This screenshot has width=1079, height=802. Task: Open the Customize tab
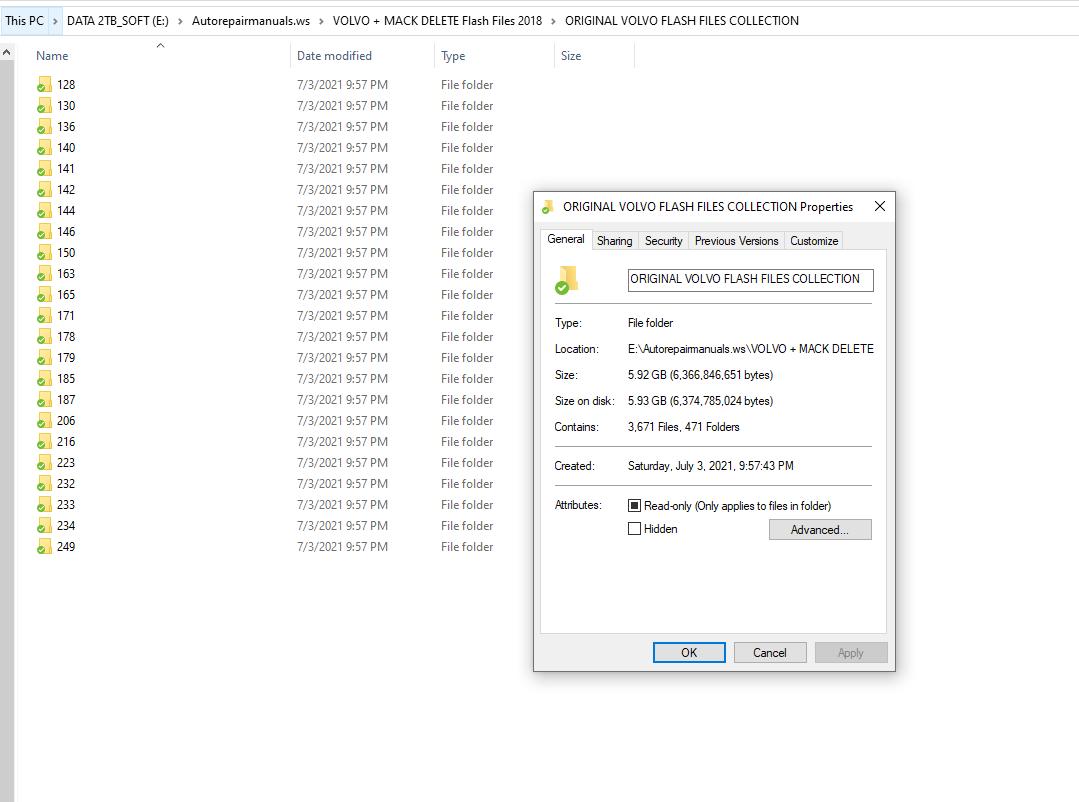point(813,240)
